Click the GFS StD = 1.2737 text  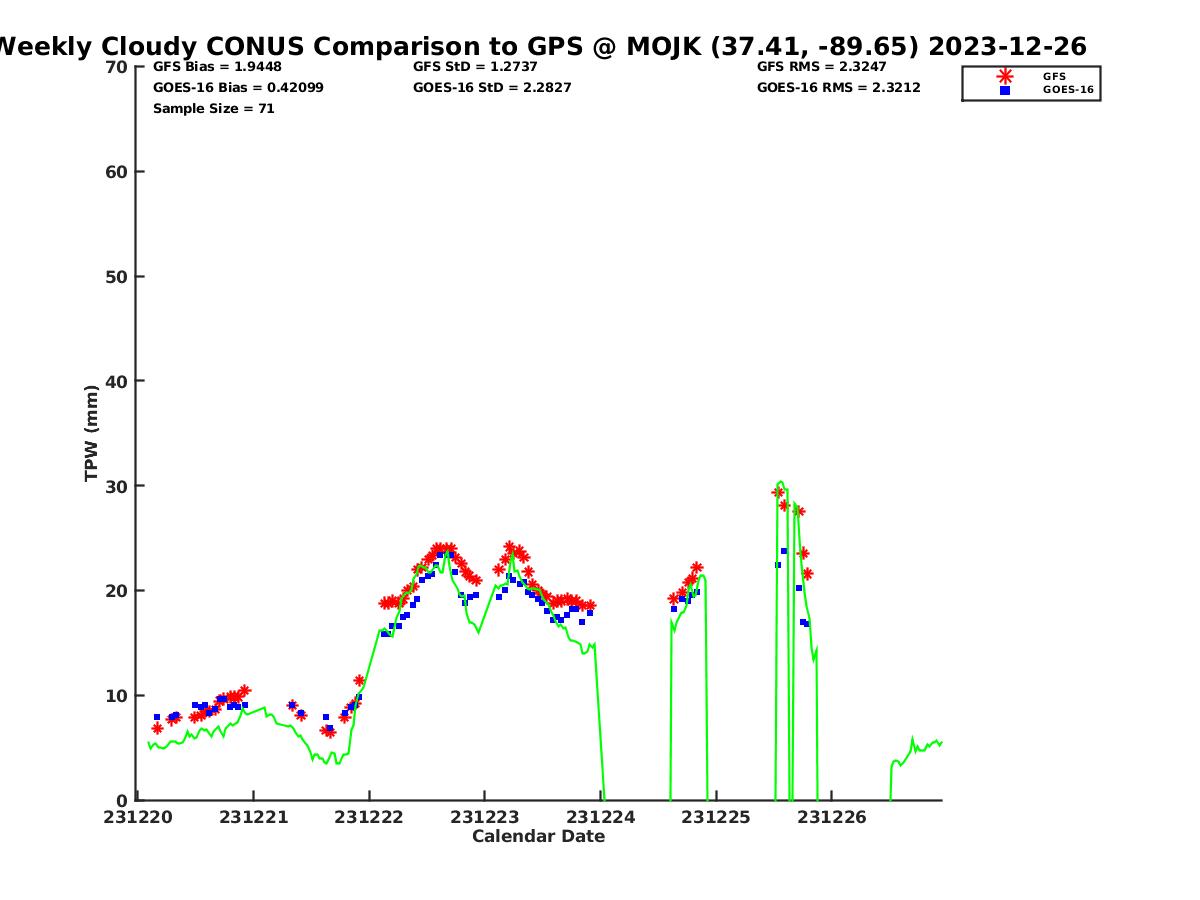pyautogui.click(x=477, y=67)
